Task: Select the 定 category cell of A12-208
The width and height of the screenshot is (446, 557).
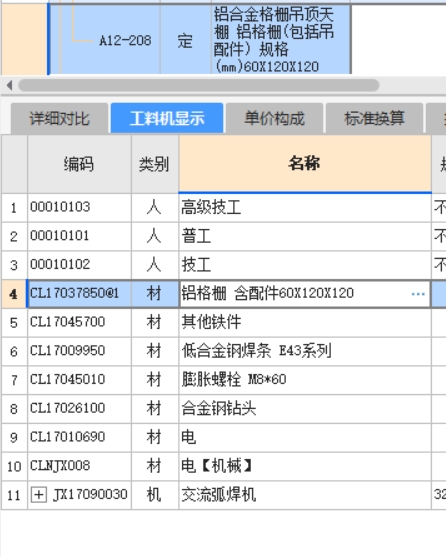Action: point(185,40)
